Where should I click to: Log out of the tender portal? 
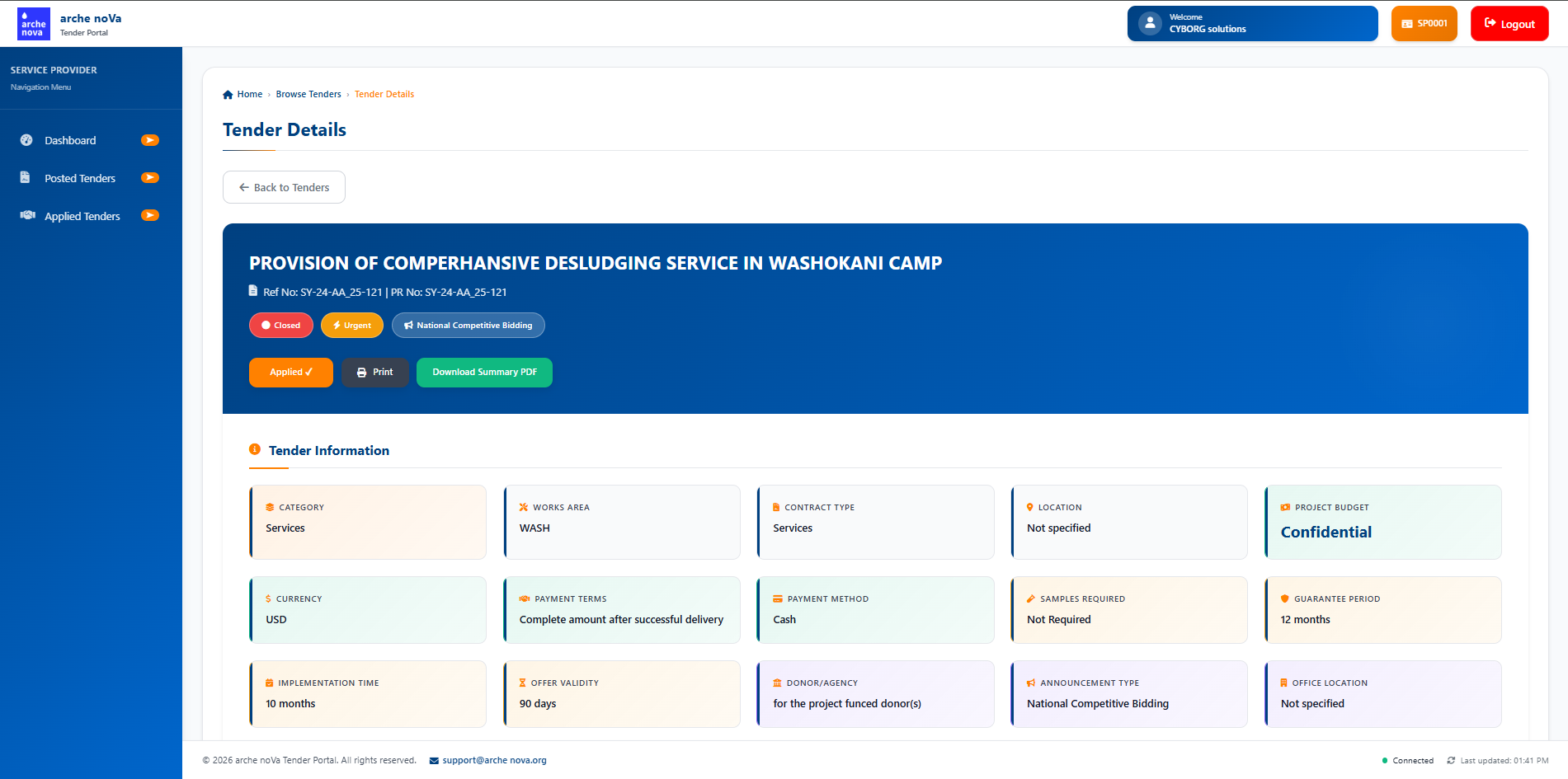pos(1509,24)
